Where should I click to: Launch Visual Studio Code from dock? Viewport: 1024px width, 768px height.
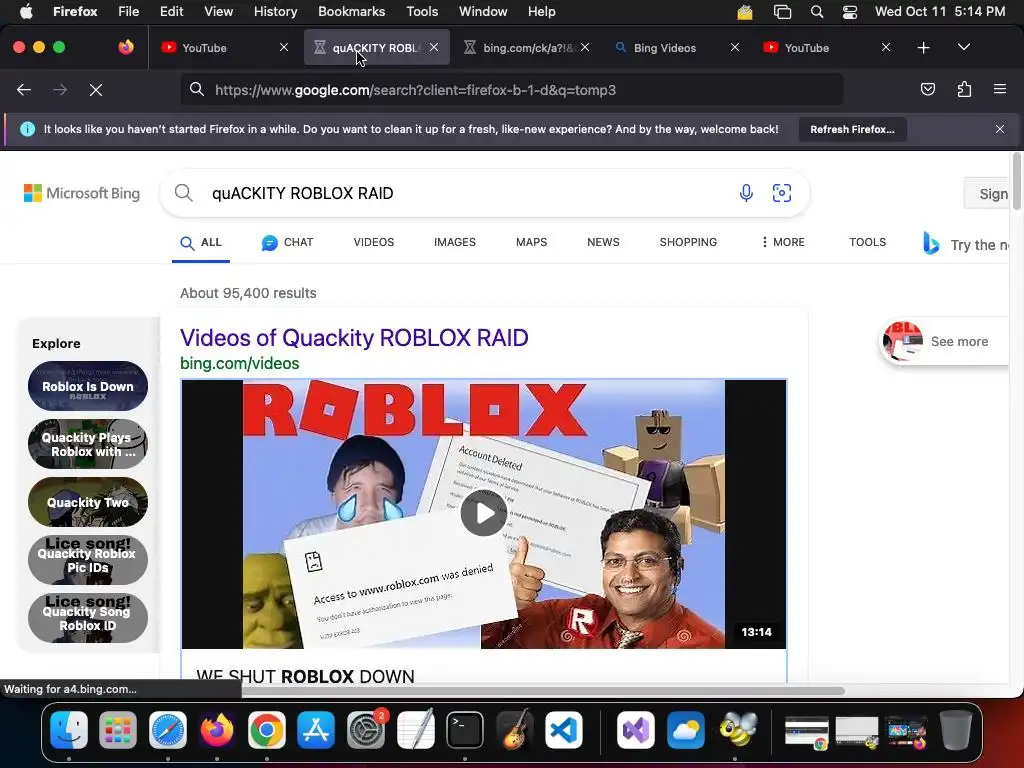coord(564,729)
